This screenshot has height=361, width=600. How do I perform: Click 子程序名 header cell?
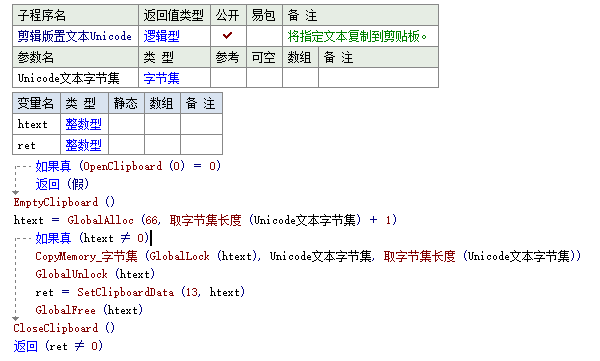75,15
